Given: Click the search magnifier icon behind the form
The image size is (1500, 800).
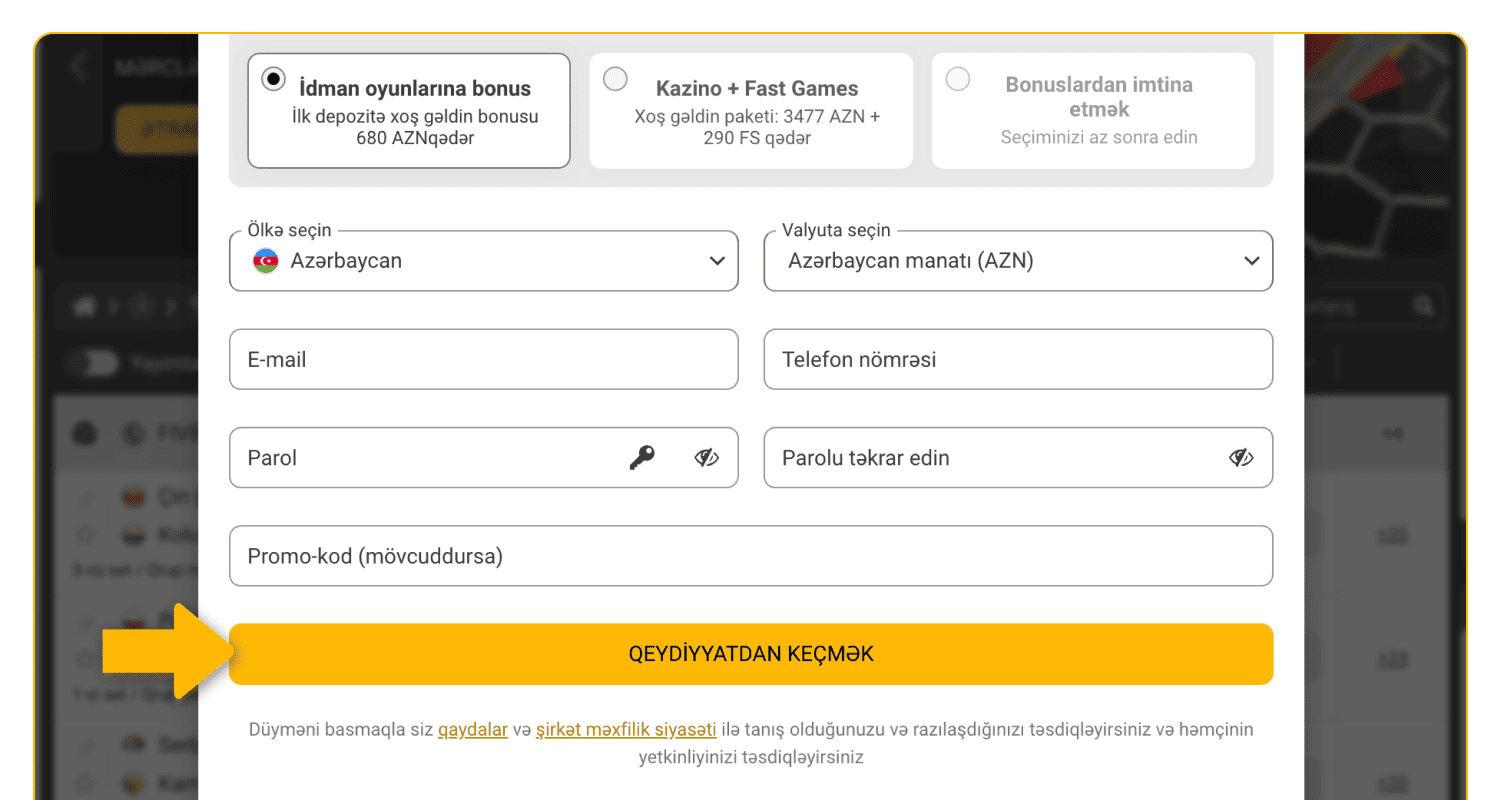Looking at the screenshot, I should coord(1421,306).
